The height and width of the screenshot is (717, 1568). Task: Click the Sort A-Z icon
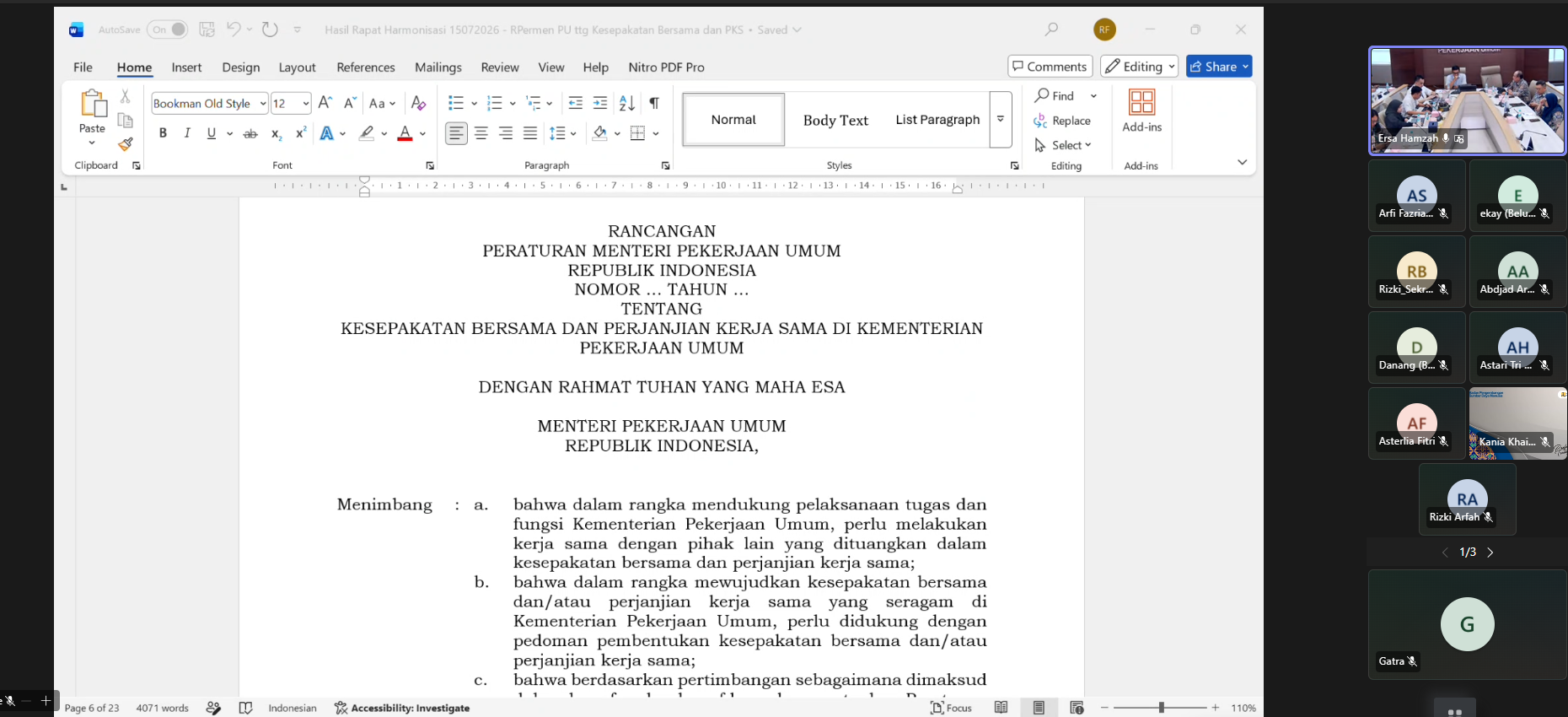[626, 103]
